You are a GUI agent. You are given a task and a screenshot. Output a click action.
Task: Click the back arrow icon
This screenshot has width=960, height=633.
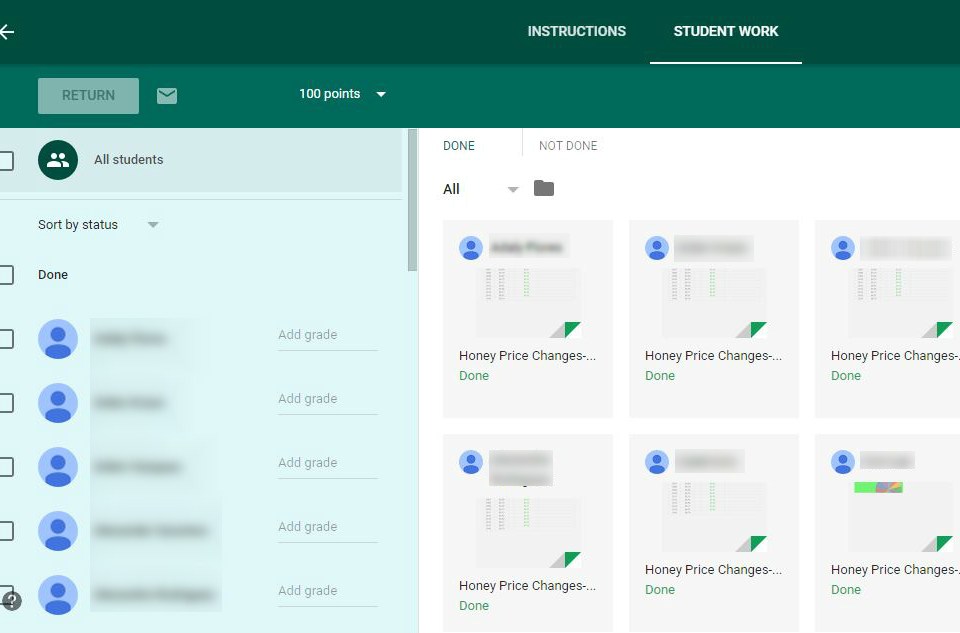7,32
